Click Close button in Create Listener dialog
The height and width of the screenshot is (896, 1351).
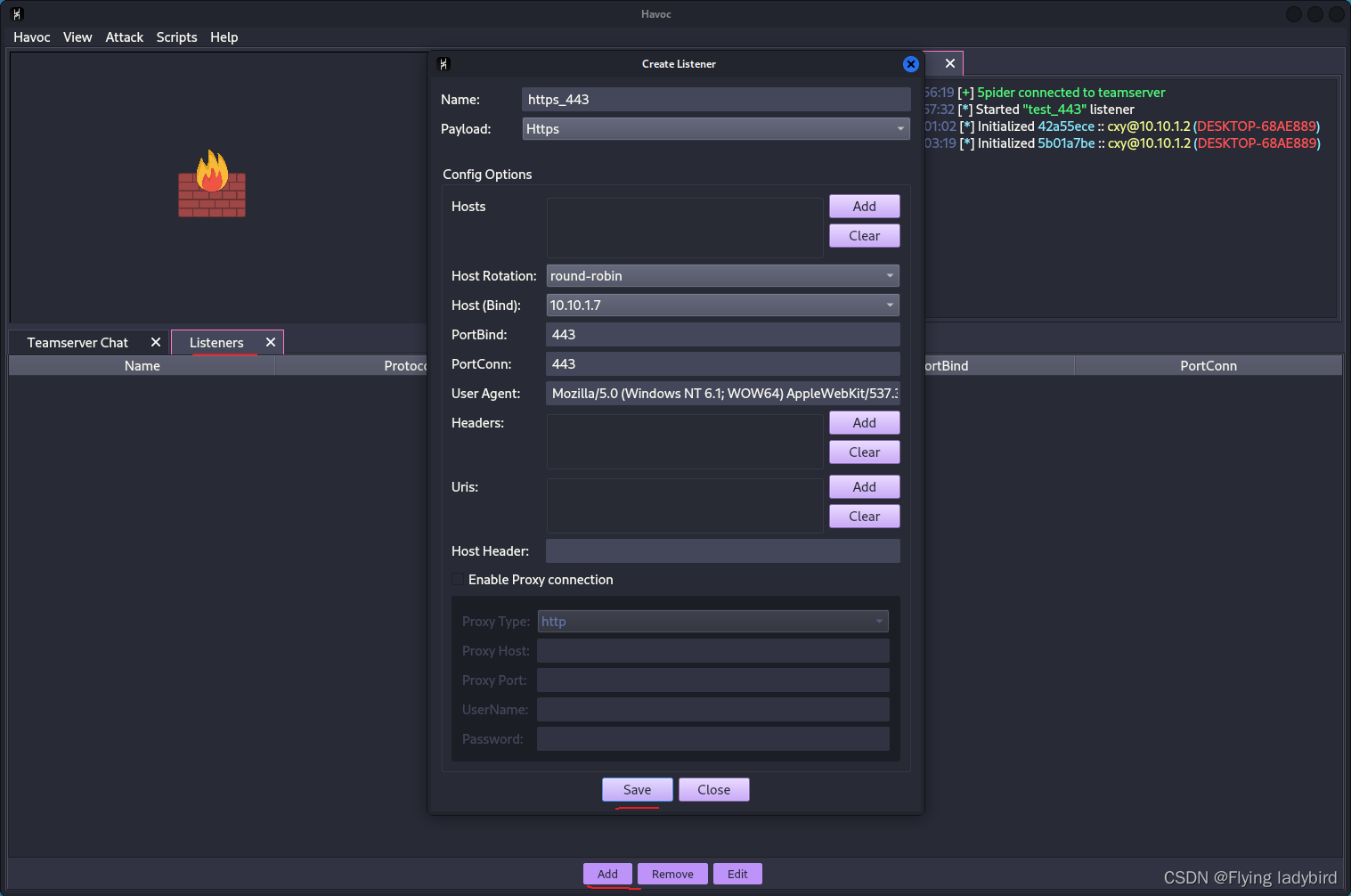pos(714,790)
